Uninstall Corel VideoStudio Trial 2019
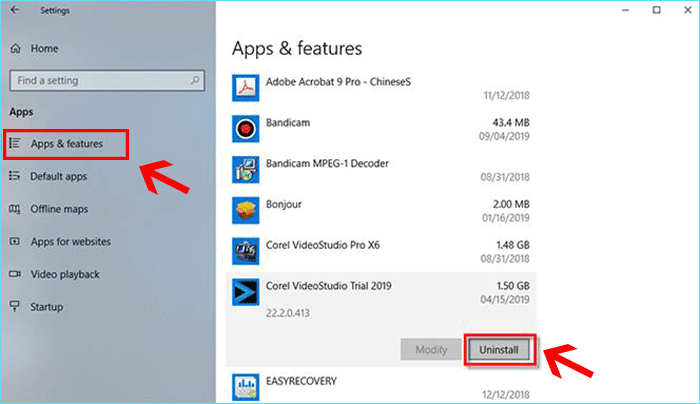The height and width of the screenshot is (404, 700). (499, 350)
